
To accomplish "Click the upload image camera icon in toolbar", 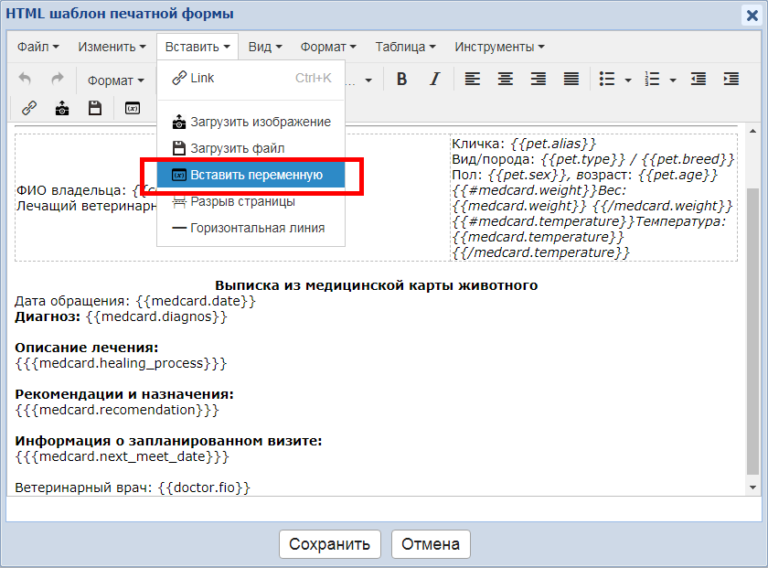I will (x=62, y=108).
